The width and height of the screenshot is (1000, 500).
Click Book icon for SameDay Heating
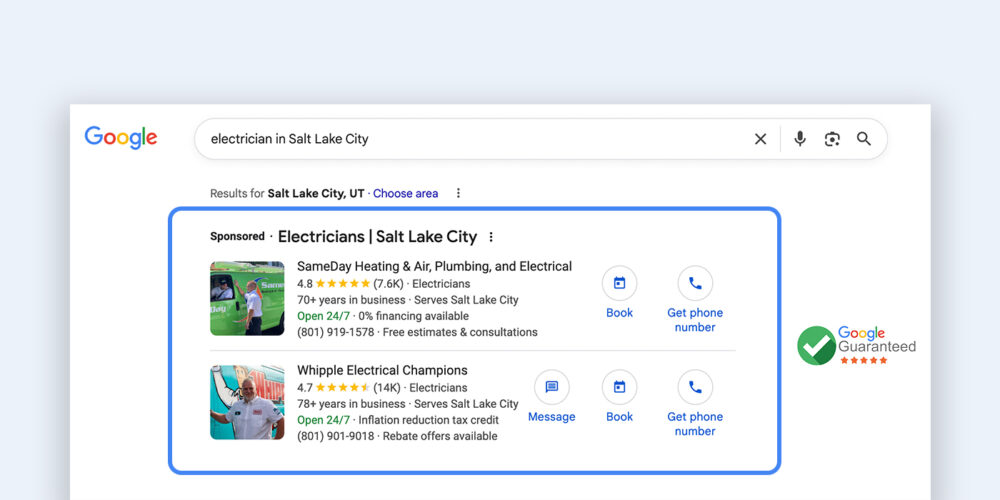point(619,283)
